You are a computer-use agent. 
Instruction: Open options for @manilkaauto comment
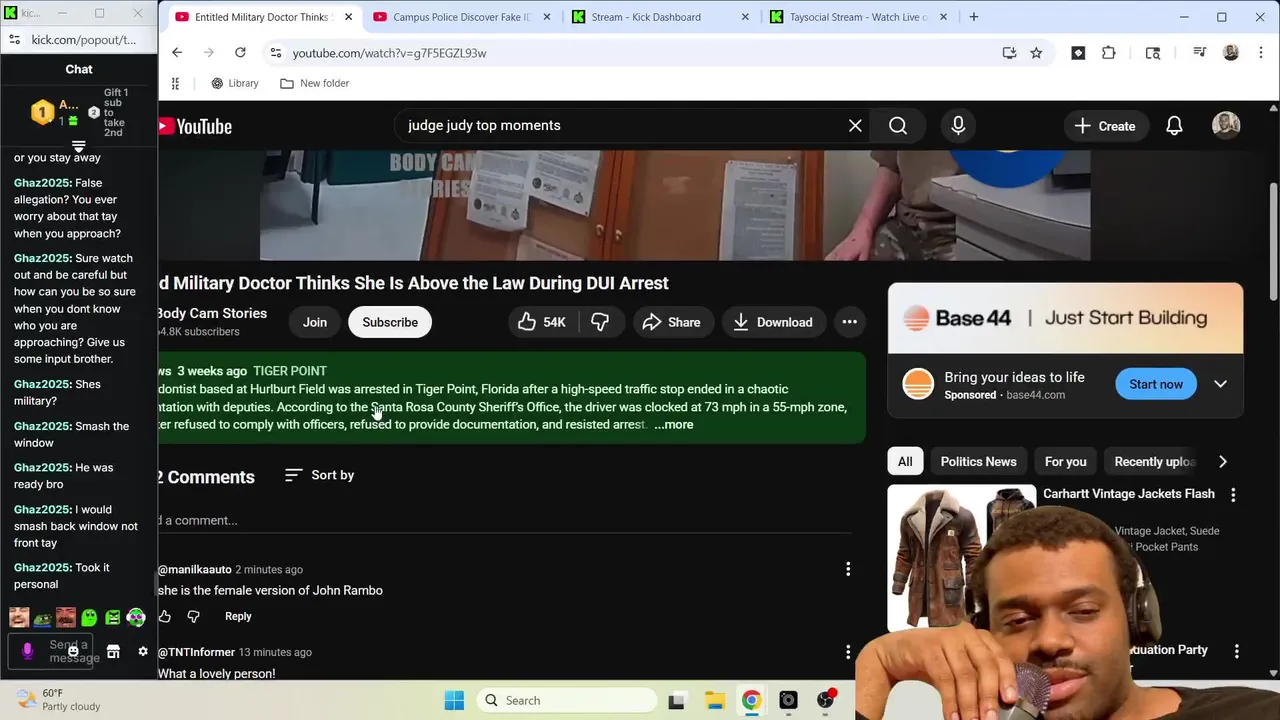click(848, 569)
